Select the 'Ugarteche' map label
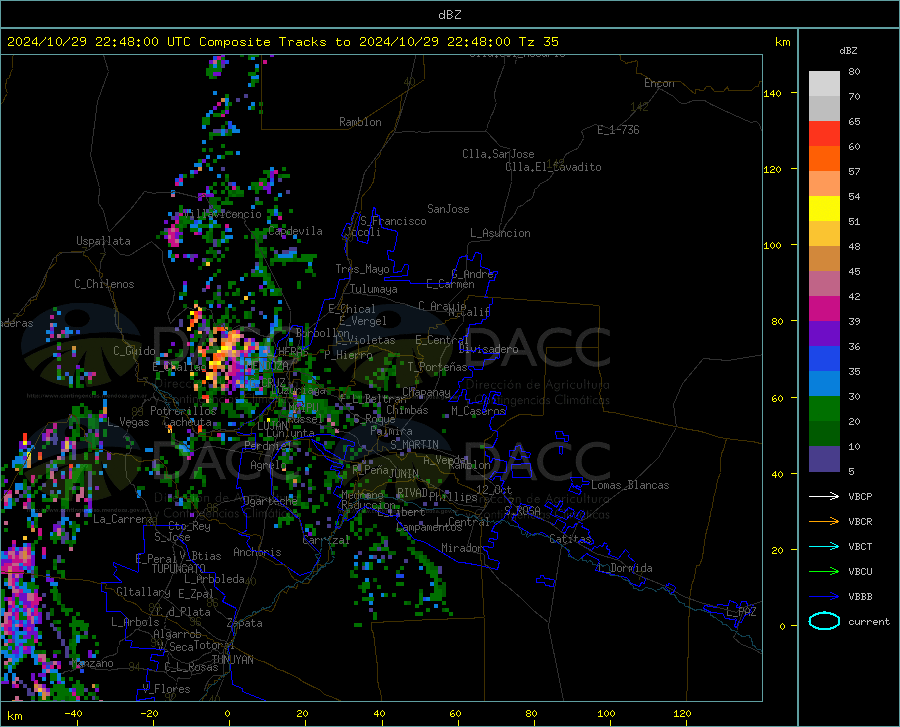Image resolution: width=900 pixels, height=727 pixels. pos(270,501)
